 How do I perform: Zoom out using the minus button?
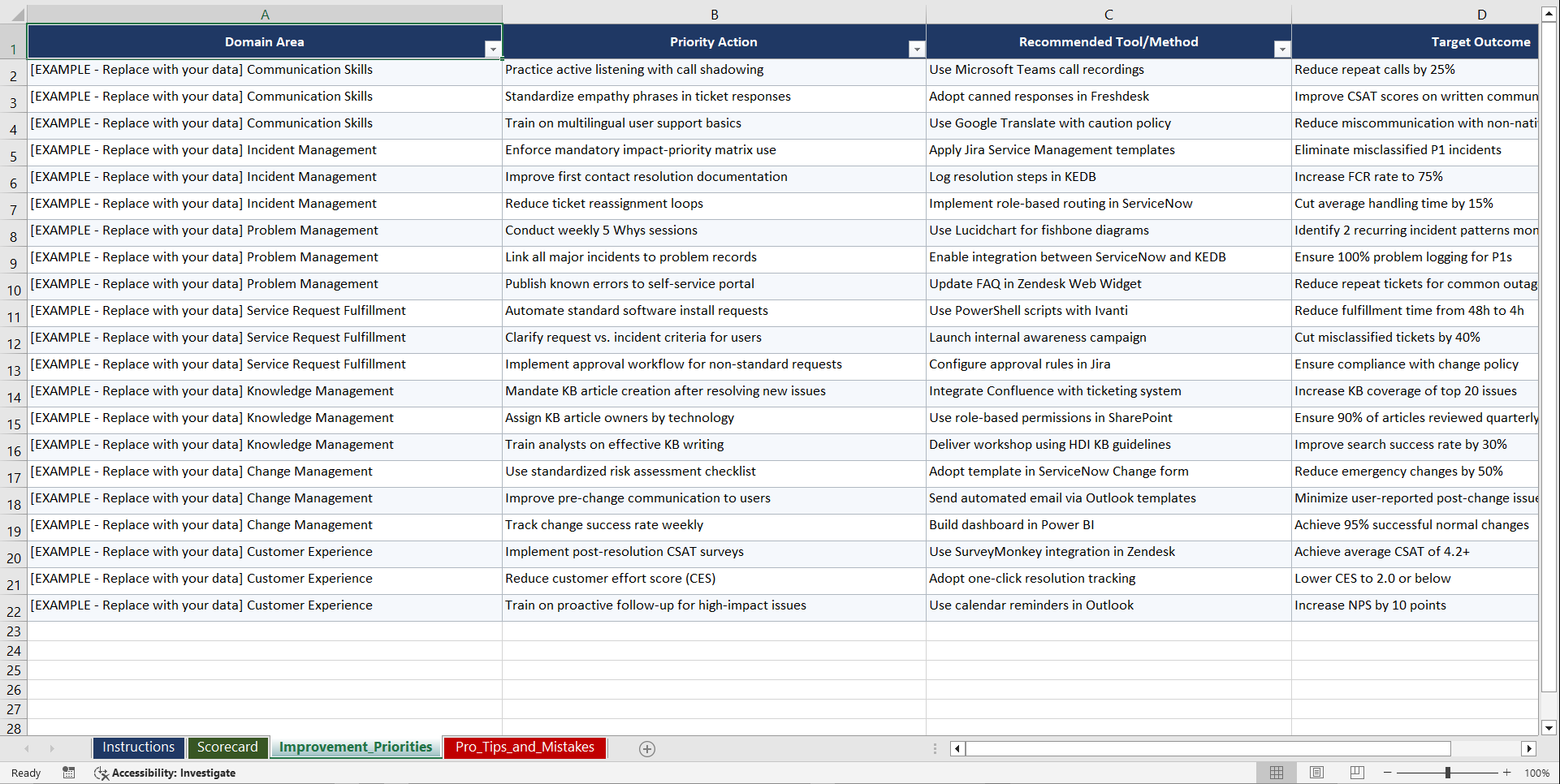pyautogui.click(x=1388, y=773)
